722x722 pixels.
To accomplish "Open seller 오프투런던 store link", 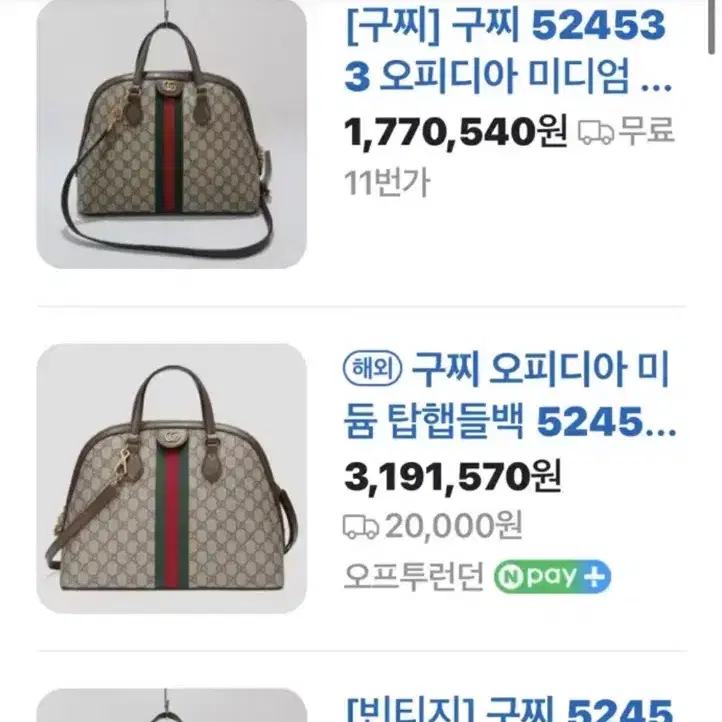I will click(x=414, y=576).
